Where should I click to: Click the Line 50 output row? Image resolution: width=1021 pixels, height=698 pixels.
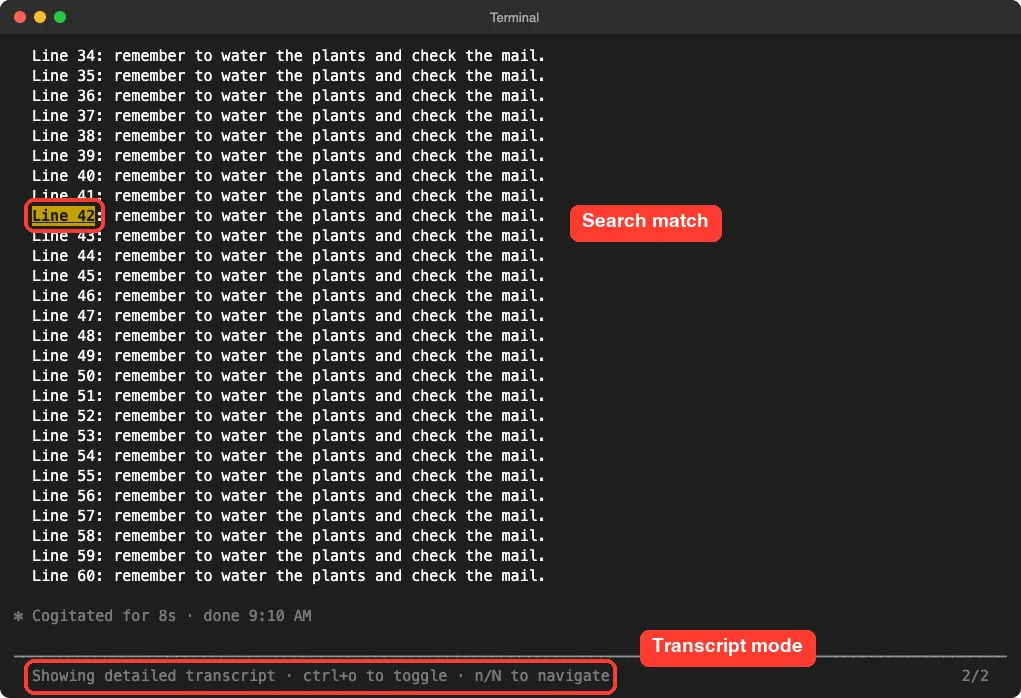tap(288, 376)
